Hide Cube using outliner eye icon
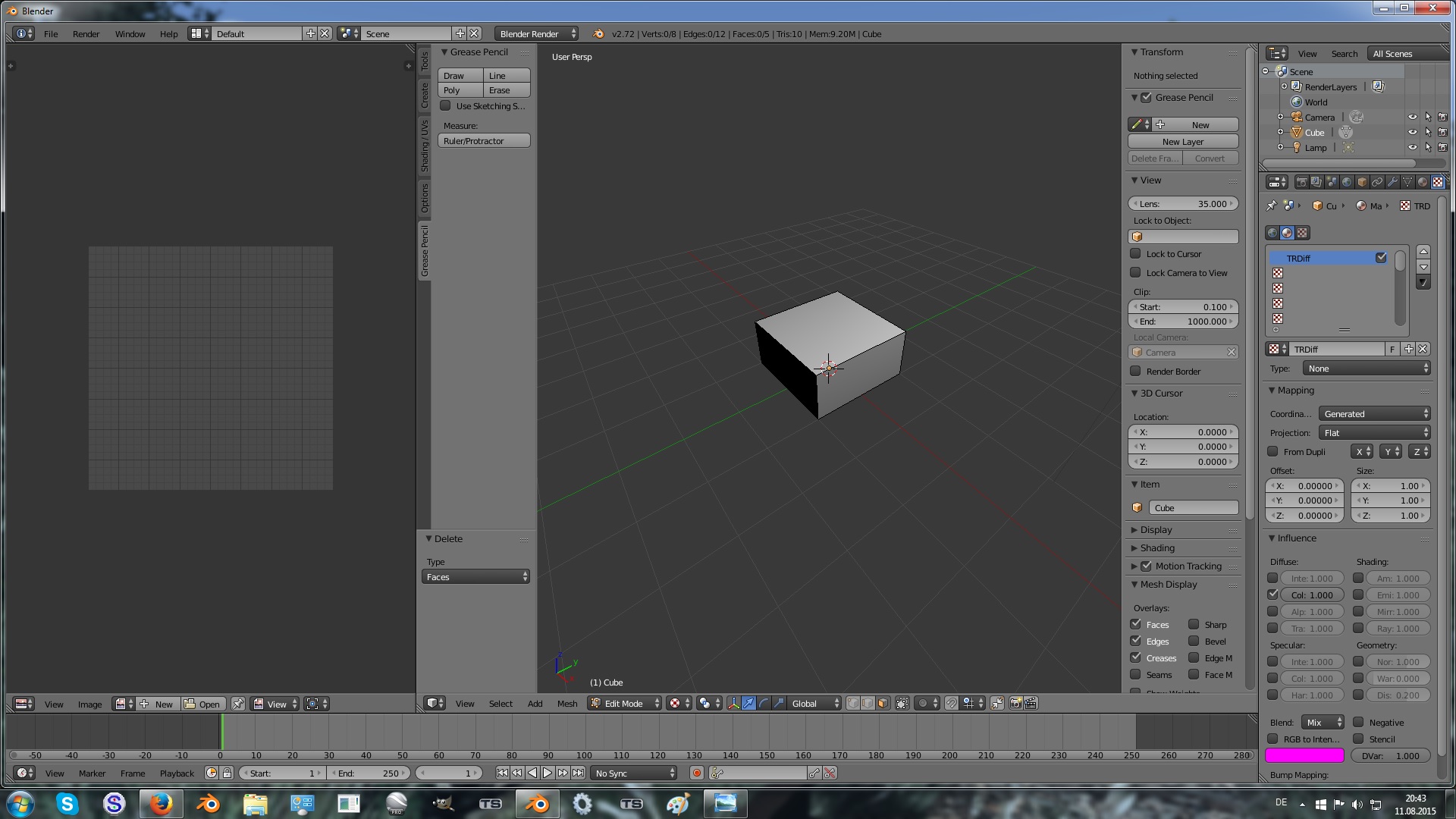 (1412, 132)
